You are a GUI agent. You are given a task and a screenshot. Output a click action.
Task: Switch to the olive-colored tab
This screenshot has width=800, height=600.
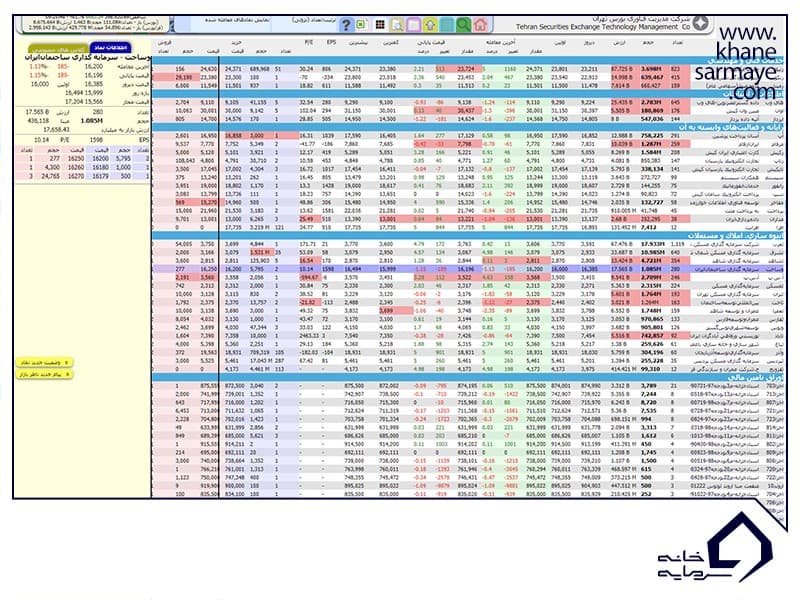point(58,49)
